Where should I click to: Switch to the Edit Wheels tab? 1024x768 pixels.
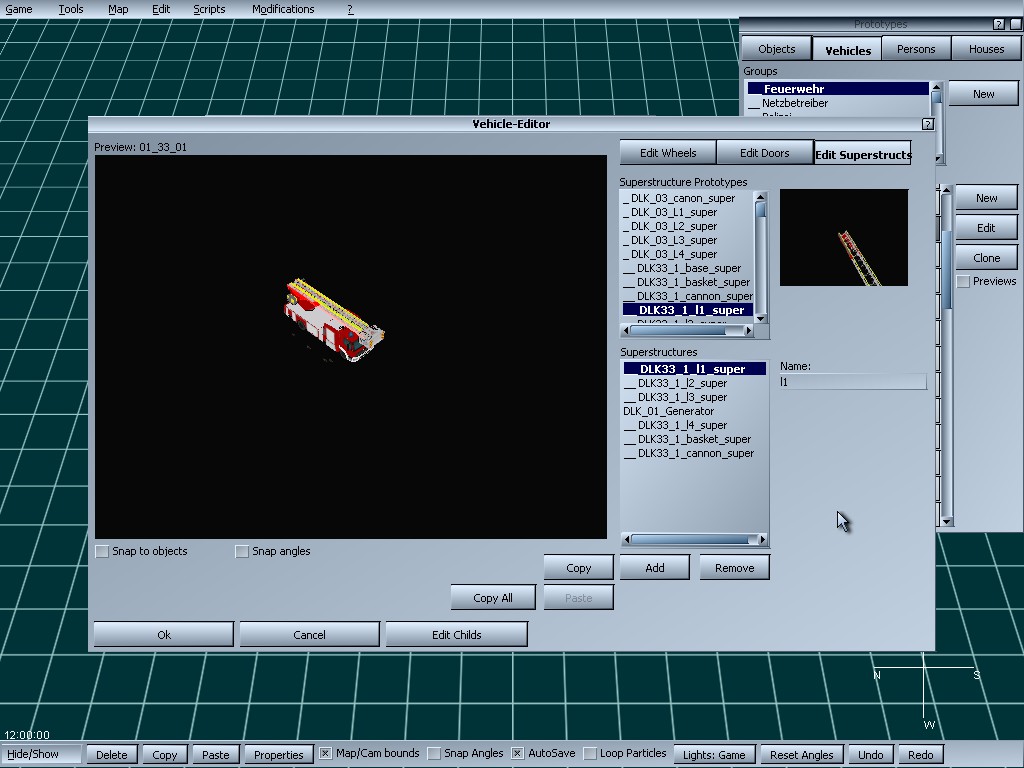point(668,153)
